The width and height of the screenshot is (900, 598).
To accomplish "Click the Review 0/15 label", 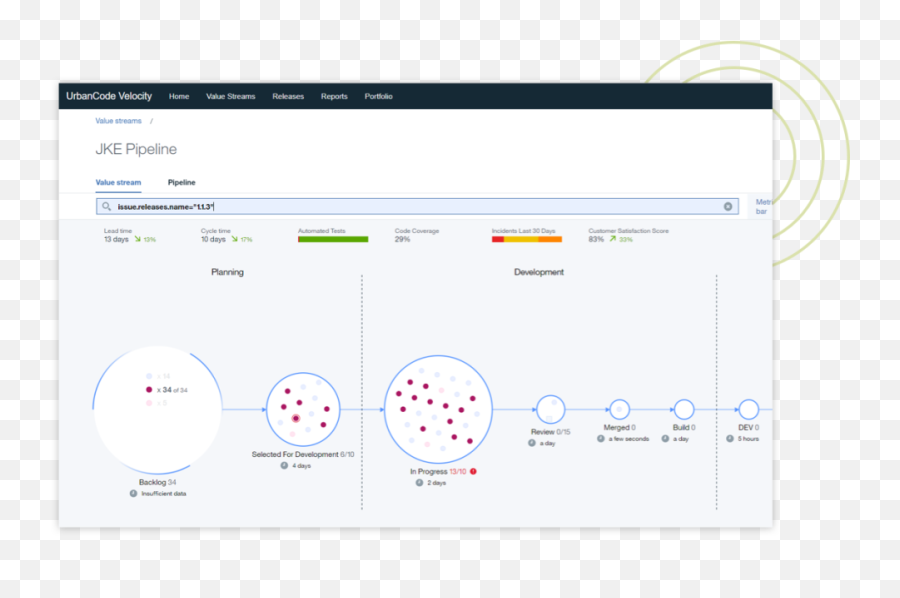I will click(550, 432).
